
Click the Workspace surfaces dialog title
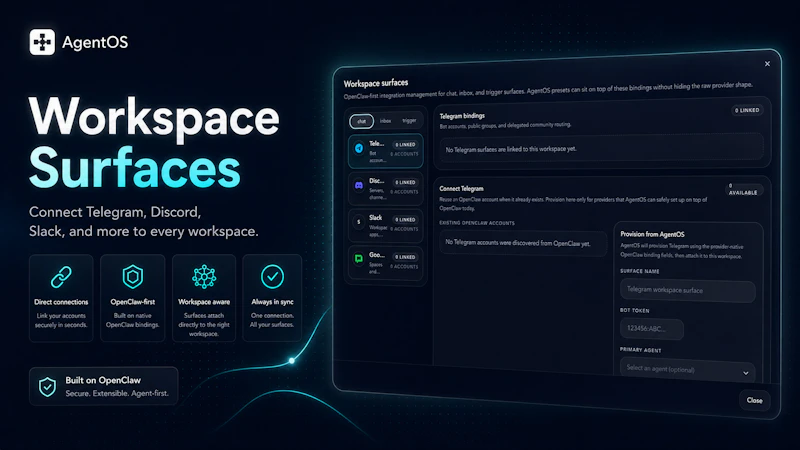pos(376,83)
